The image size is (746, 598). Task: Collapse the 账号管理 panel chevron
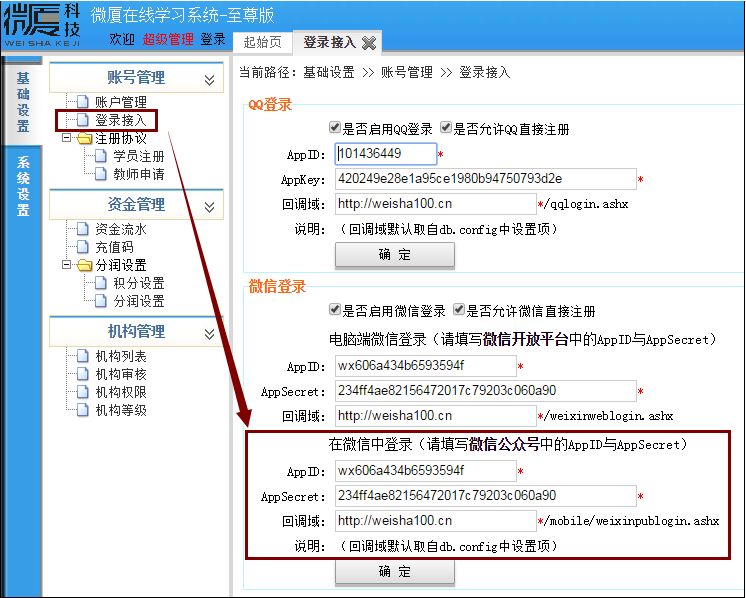(209, 80)
